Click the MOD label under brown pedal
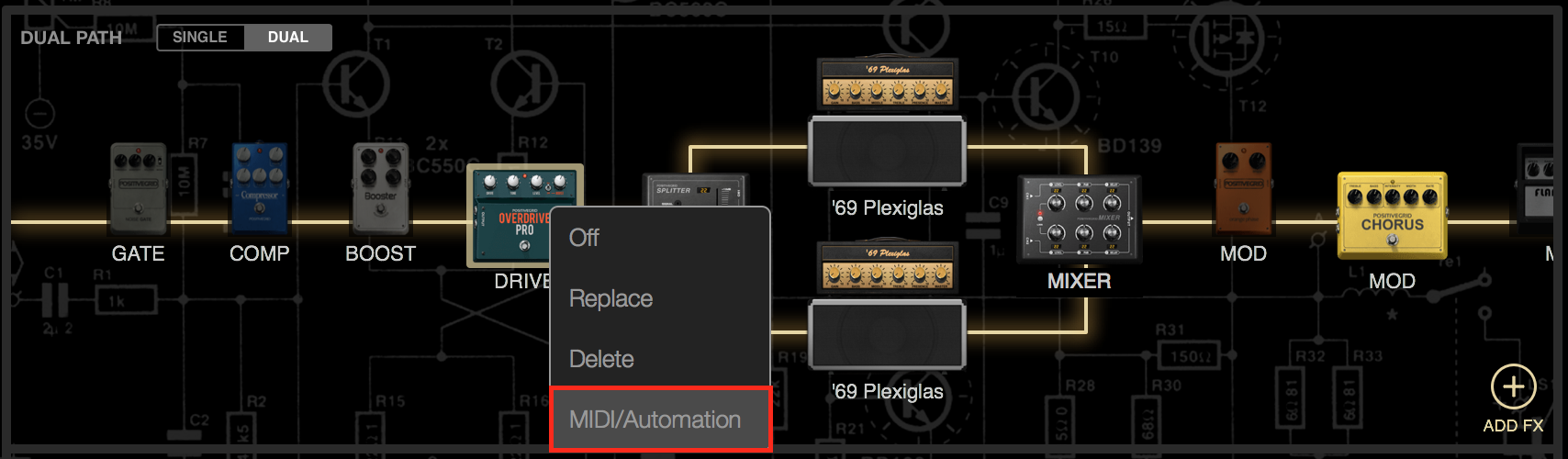The width and height of the screenshot is (1568, 459). (x=1244, y=253)
